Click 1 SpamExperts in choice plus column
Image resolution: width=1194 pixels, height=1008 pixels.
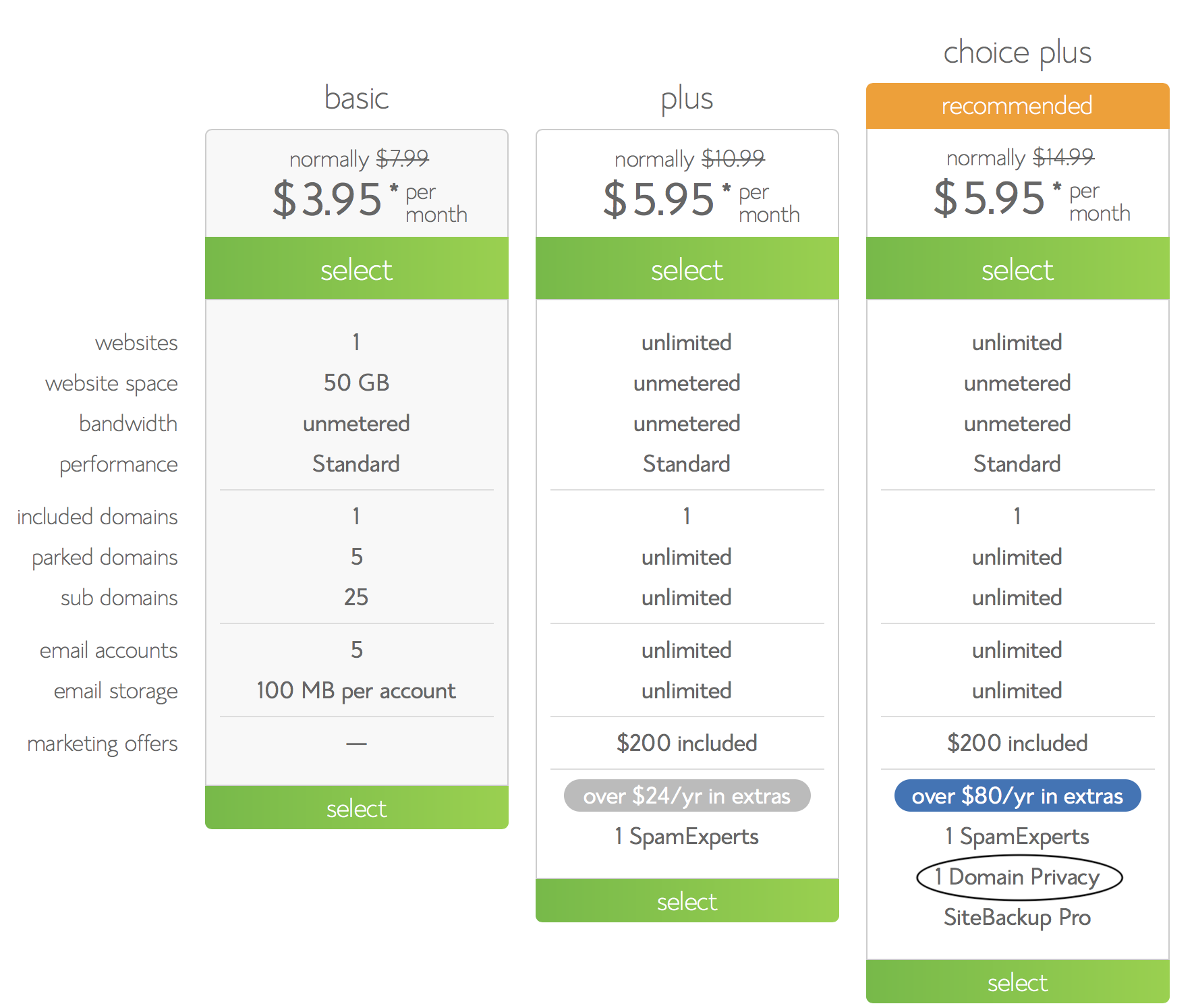click(1017, 837)
